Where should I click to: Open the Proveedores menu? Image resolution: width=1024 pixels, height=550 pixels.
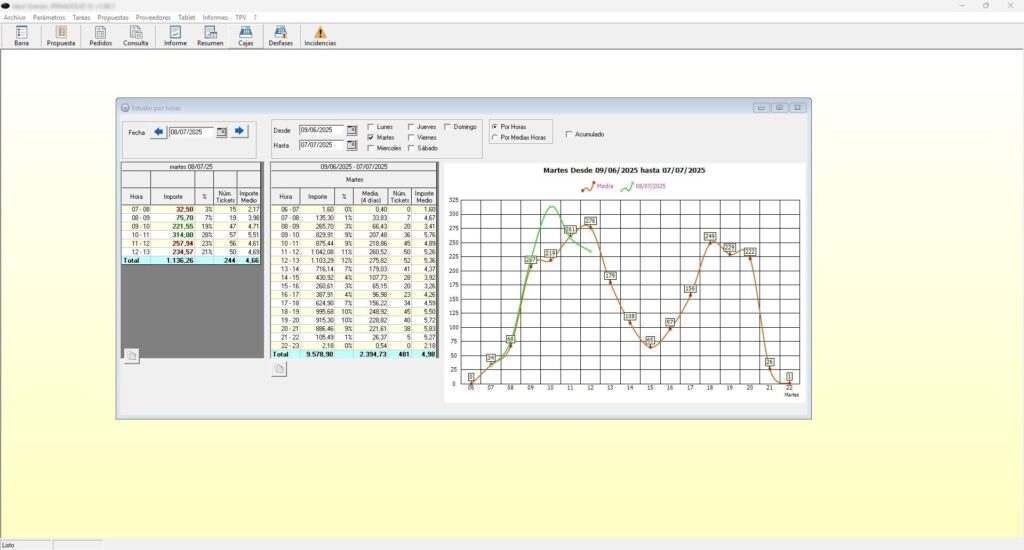pyautogui.click(x=153, y=18)
